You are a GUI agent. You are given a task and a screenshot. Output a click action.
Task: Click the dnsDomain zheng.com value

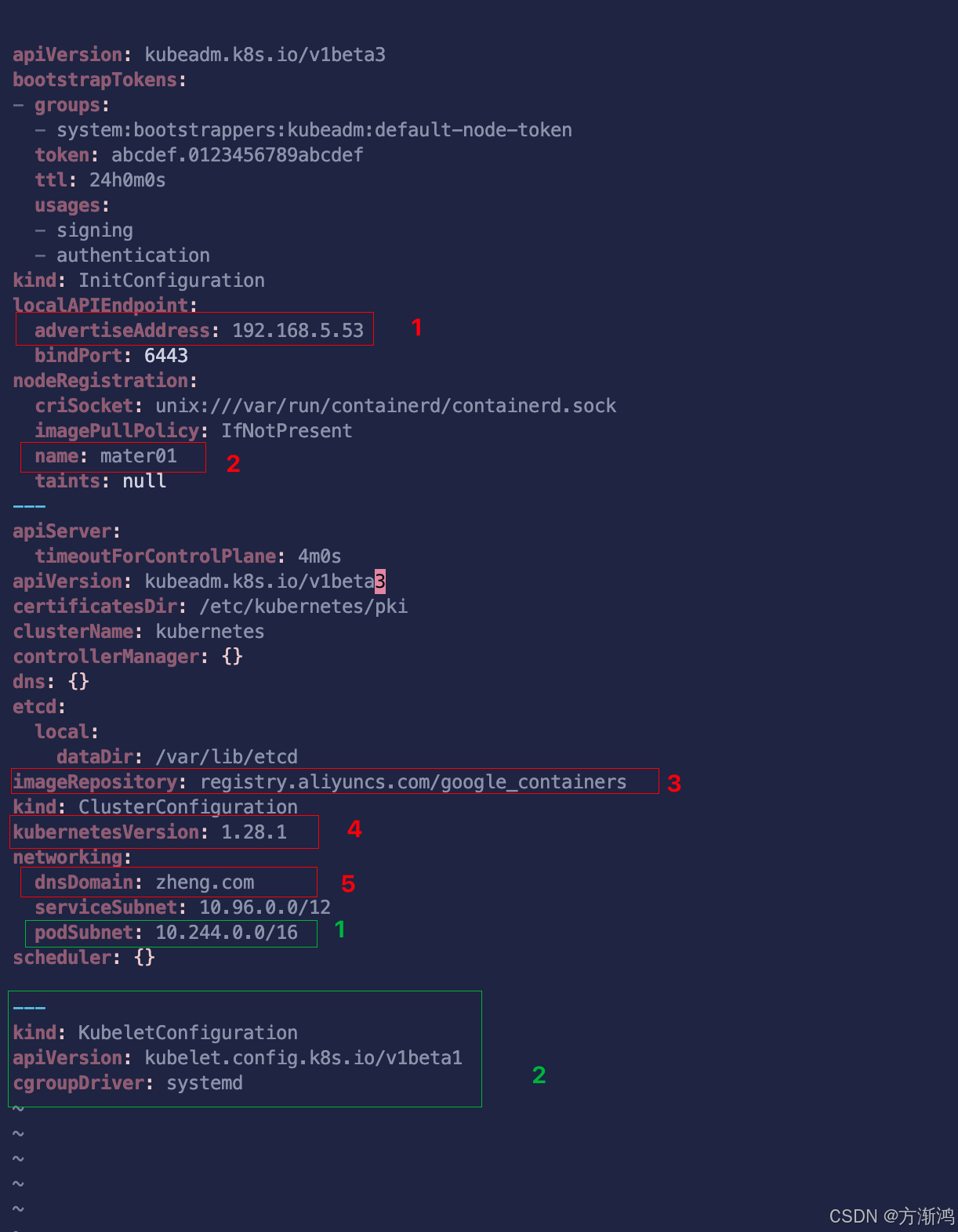point(205,882)
